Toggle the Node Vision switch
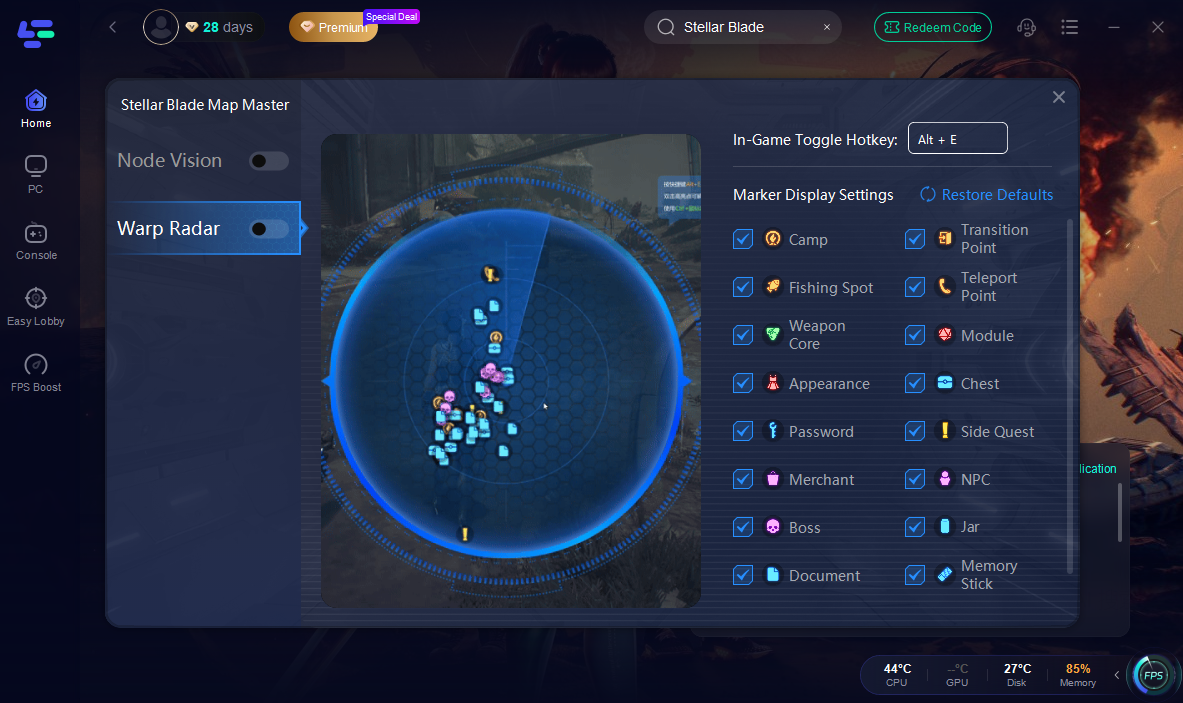Image resolution: width=1183 pixels, height=703 pixels. click(x=269, y=161)
